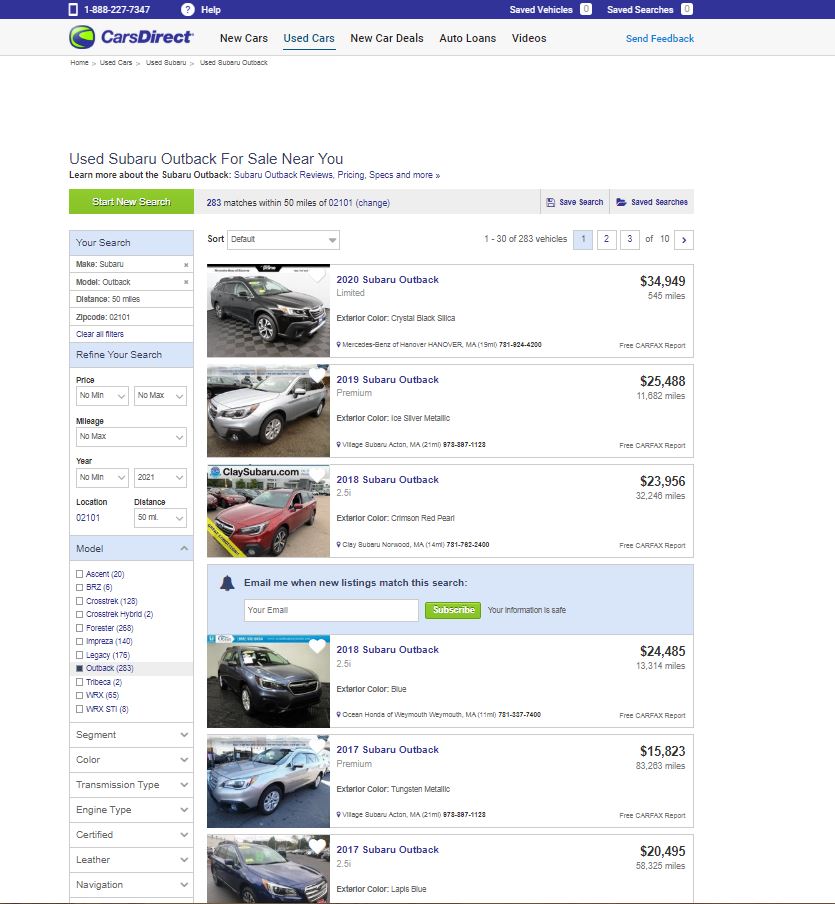The image size is (835, 904).
Task: Click the Start New Search button
Action: [x=131, y=202]
